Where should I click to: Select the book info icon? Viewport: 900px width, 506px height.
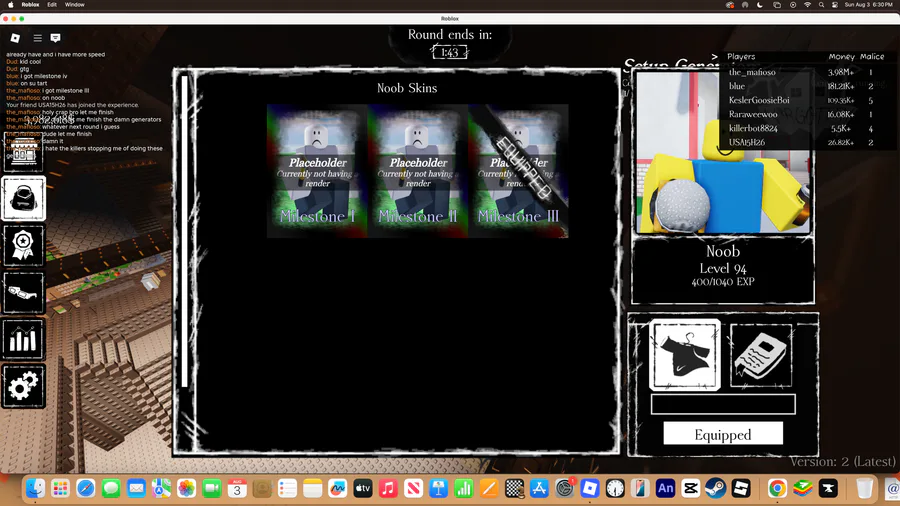(761, 355)
